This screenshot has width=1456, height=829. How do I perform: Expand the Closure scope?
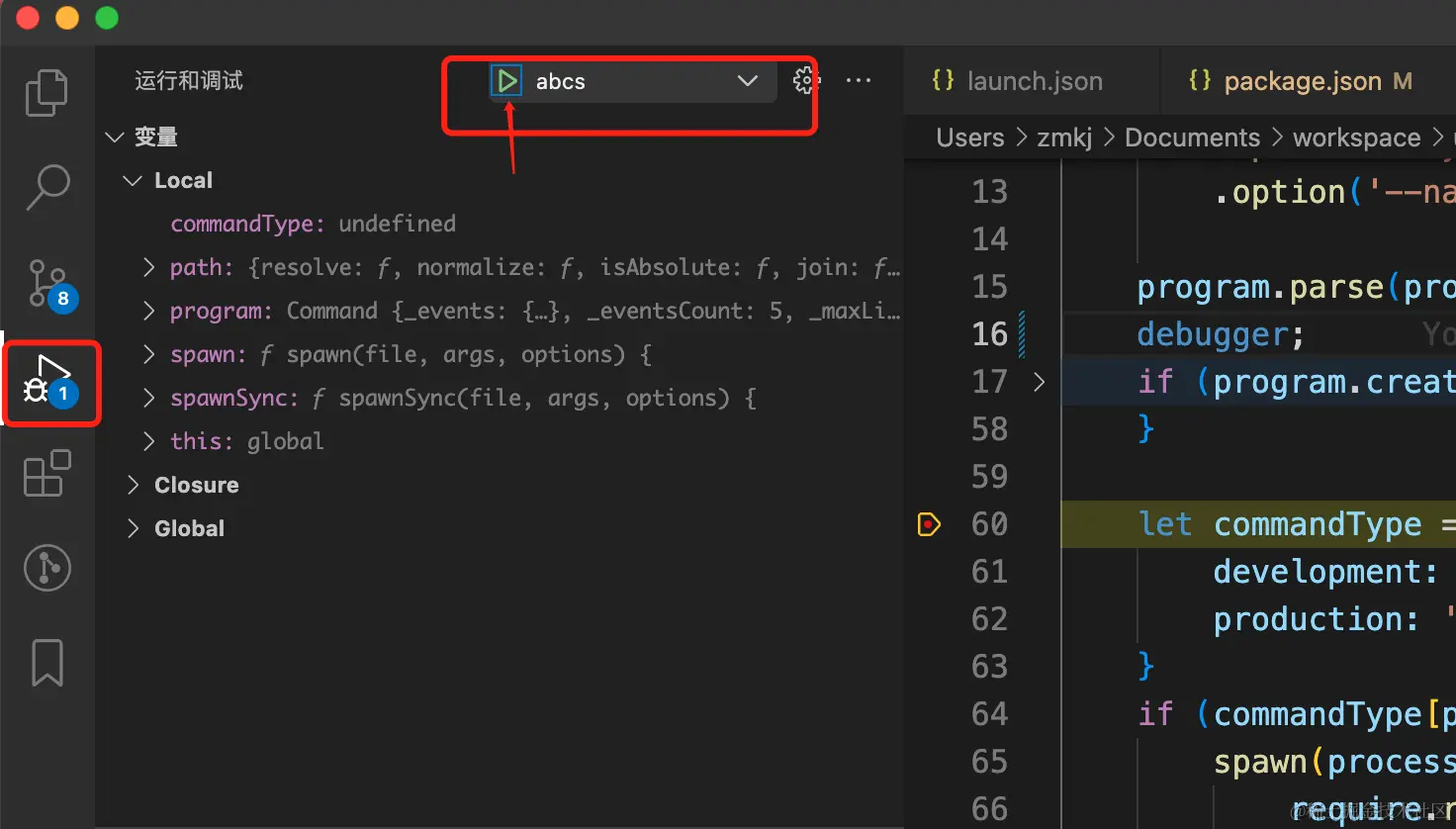133,485
